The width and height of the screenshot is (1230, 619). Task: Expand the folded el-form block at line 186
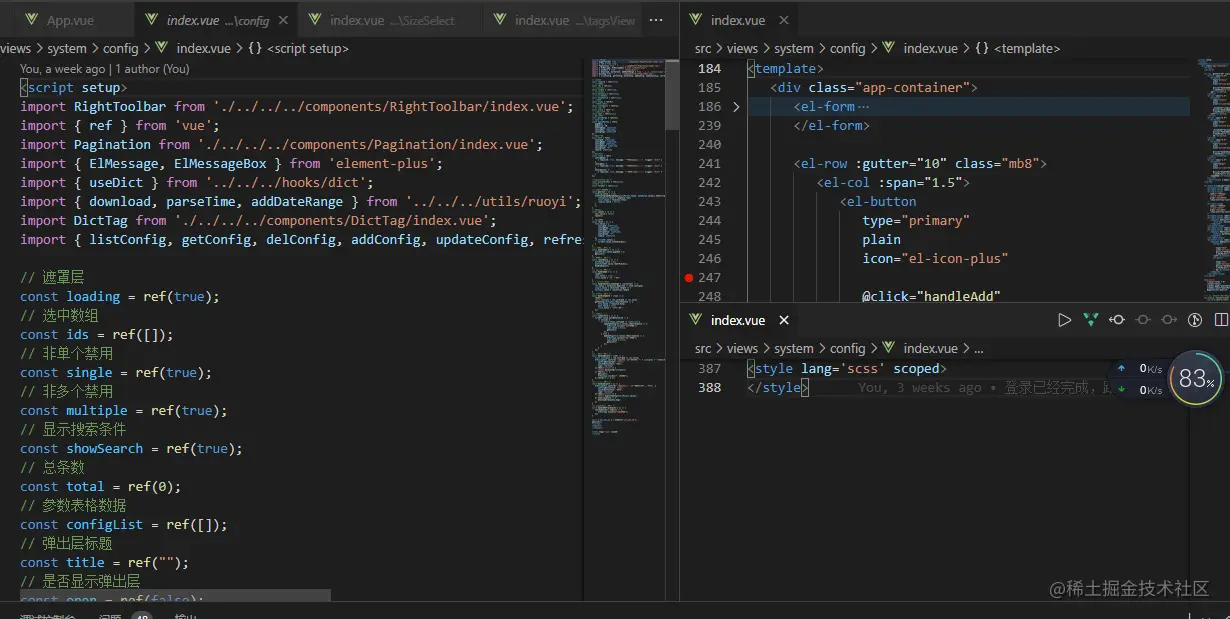click(737, 106)
